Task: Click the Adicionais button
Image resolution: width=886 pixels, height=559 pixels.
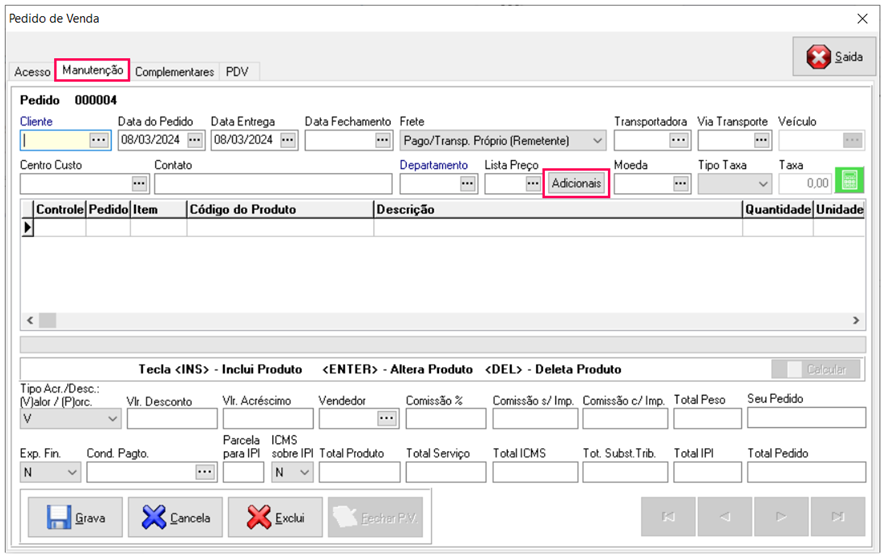Action: [x=576, y=184]
